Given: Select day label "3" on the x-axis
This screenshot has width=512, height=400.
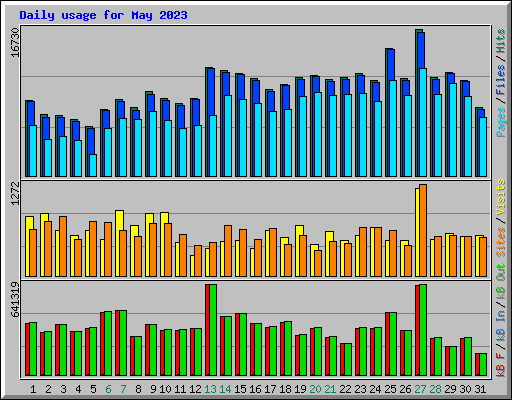Looking at the screenshot, I should click(x=63, y=389).
